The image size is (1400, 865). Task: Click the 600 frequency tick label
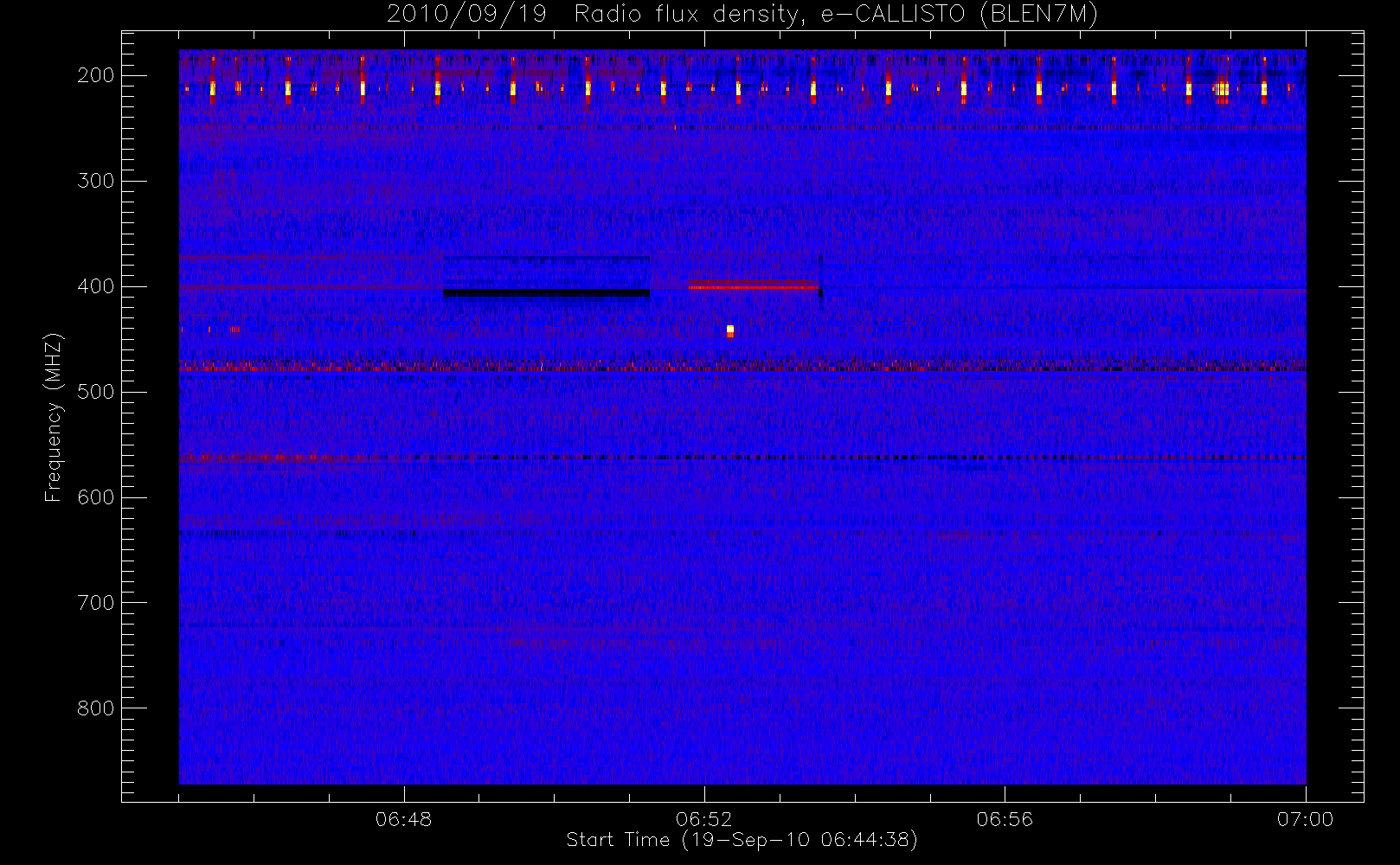[x=96, y=497]
